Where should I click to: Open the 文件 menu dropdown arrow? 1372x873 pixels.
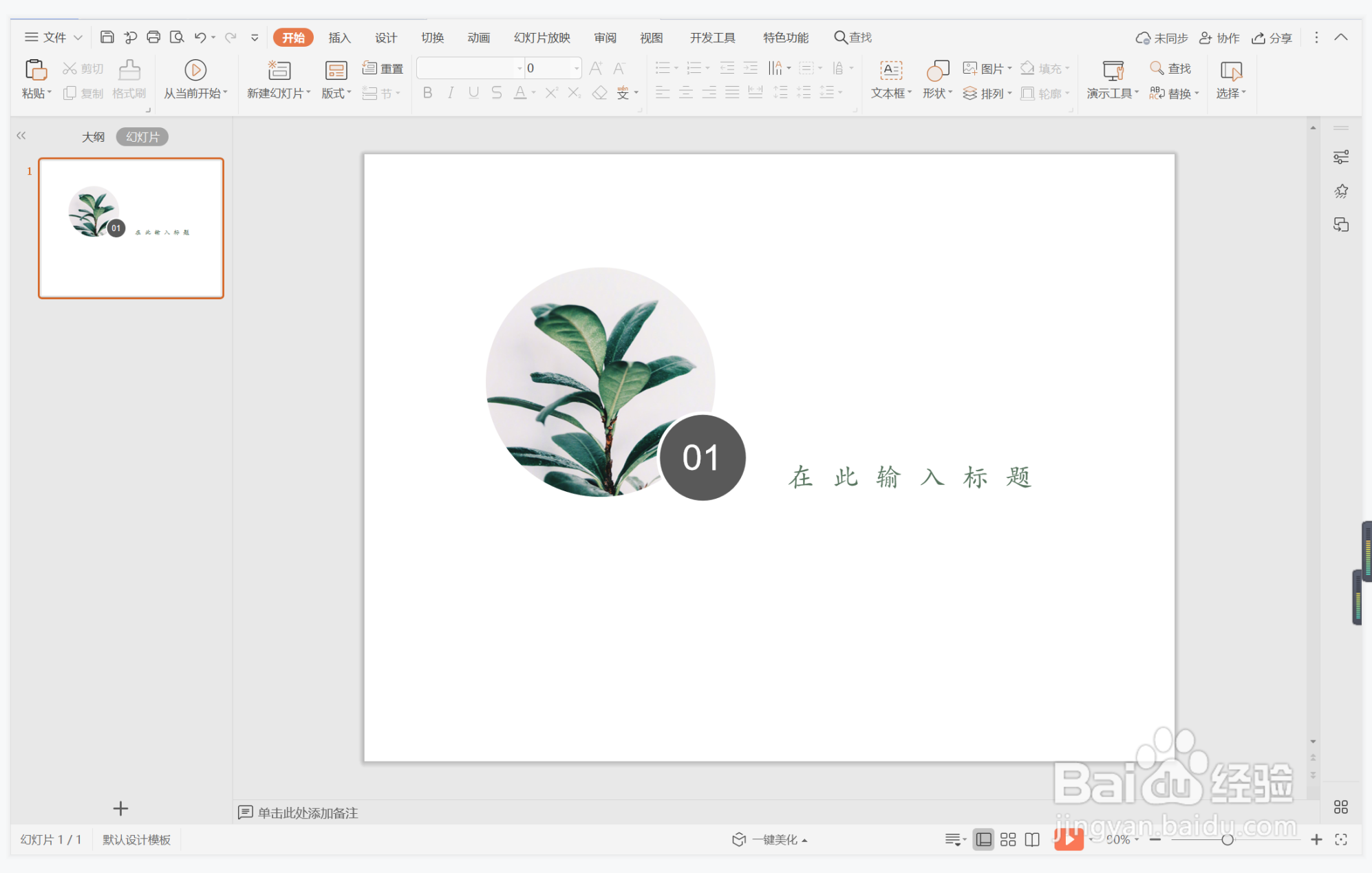click(78, 38)
